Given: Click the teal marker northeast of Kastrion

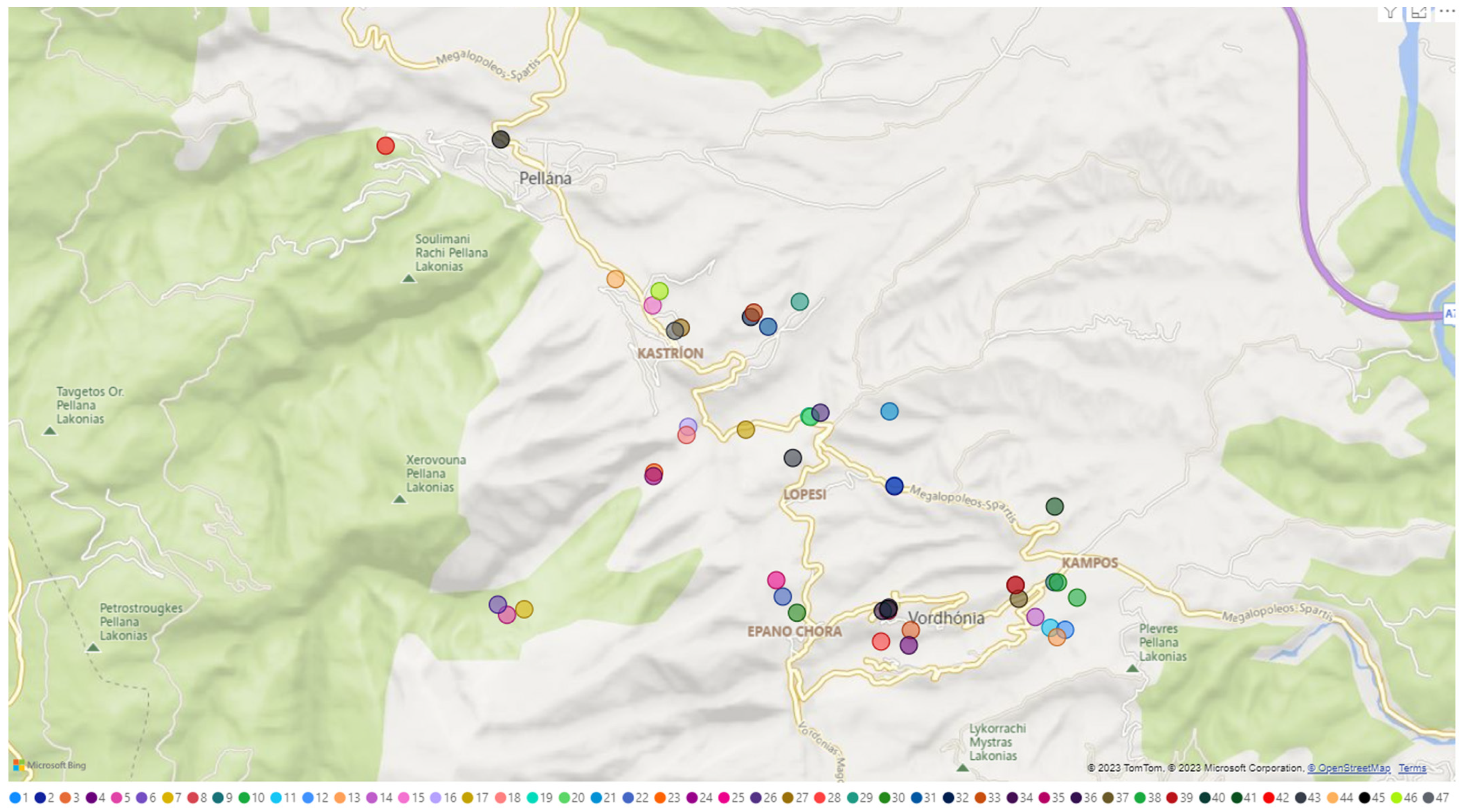Looking at the screenshot, I should click(x=800, y=302).
